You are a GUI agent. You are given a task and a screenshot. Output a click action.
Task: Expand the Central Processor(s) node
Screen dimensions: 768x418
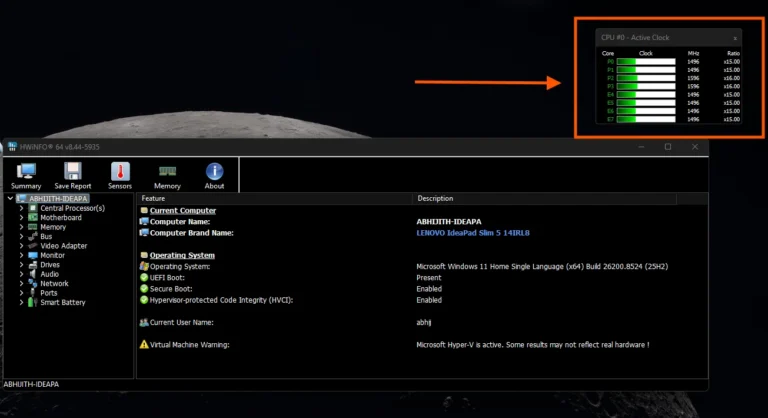[x=21, y=208]
